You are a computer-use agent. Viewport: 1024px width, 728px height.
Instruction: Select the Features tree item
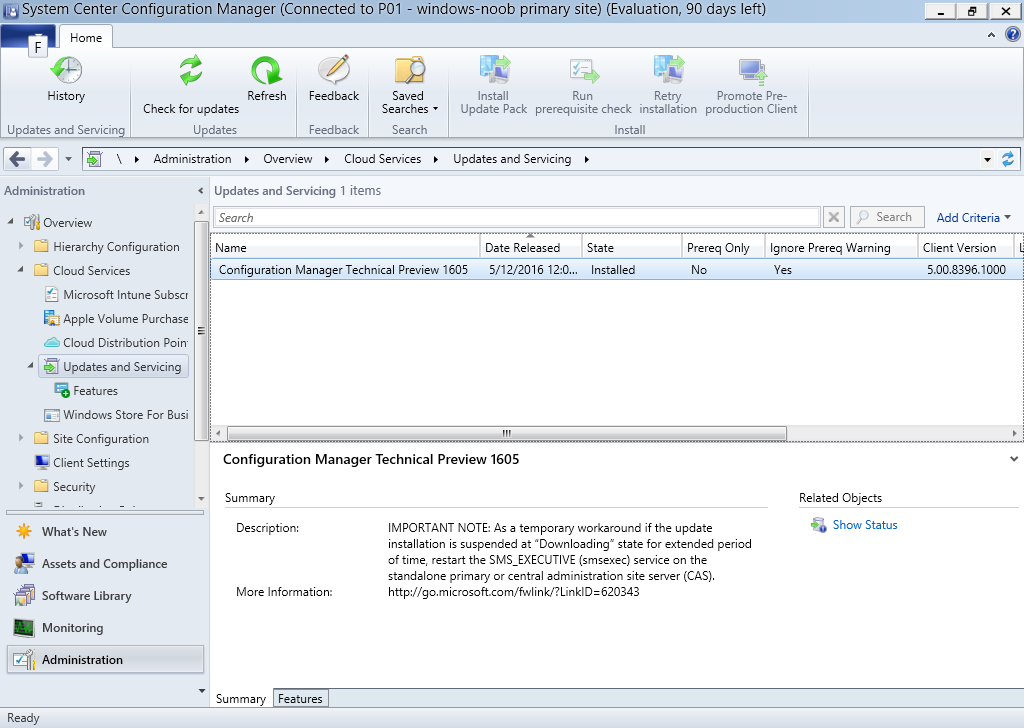coord(86,390)
